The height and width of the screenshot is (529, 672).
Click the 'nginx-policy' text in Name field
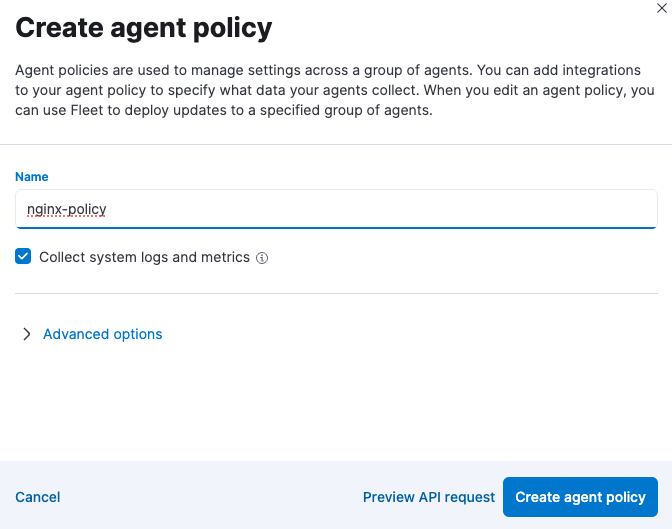(x=67, y=209)
